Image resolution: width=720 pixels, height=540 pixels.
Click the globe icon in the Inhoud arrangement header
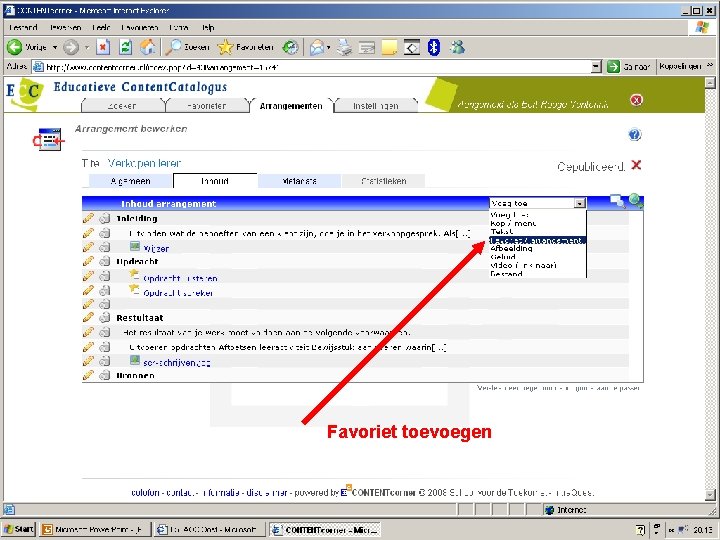tap(636, 201)
